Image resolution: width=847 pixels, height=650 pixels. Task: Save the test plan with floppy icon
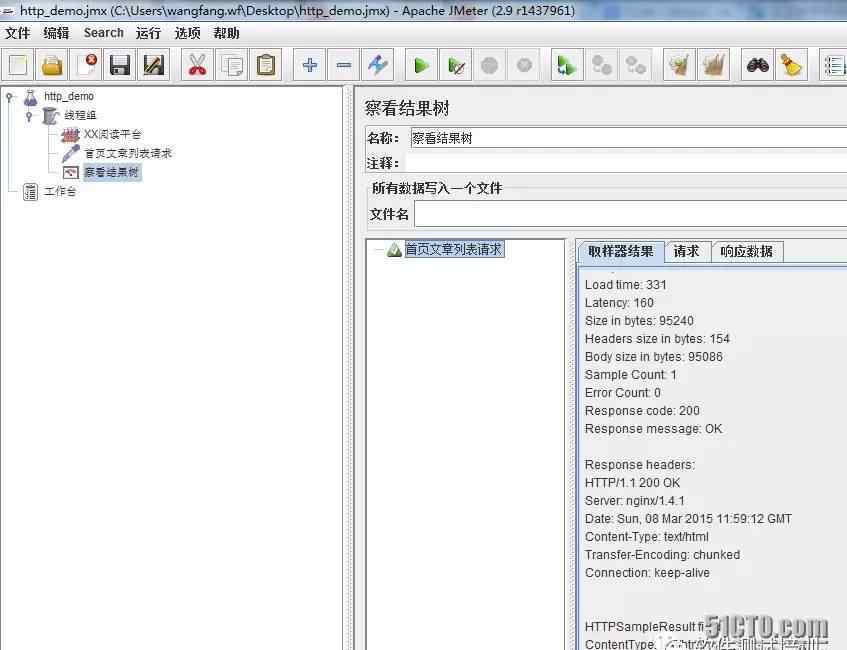point(120,65)
